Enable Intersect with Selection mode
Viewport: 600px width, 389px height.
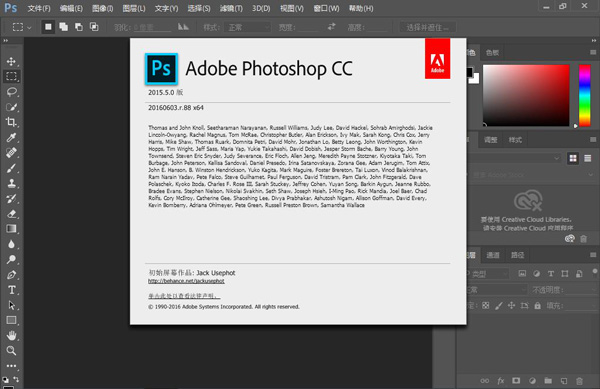pos(94,27)
